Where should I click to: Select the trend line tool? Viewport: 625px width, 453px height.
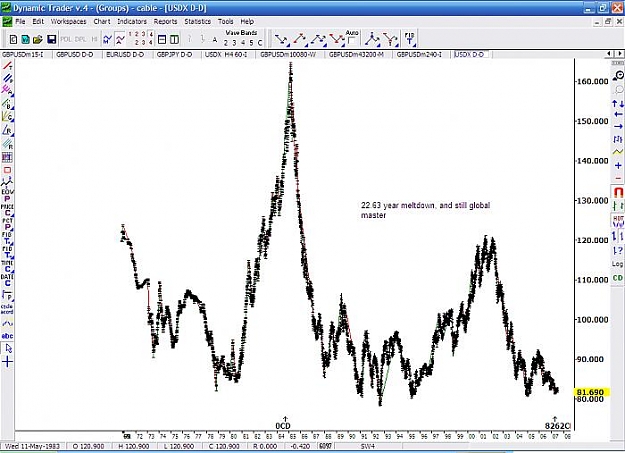8,65
